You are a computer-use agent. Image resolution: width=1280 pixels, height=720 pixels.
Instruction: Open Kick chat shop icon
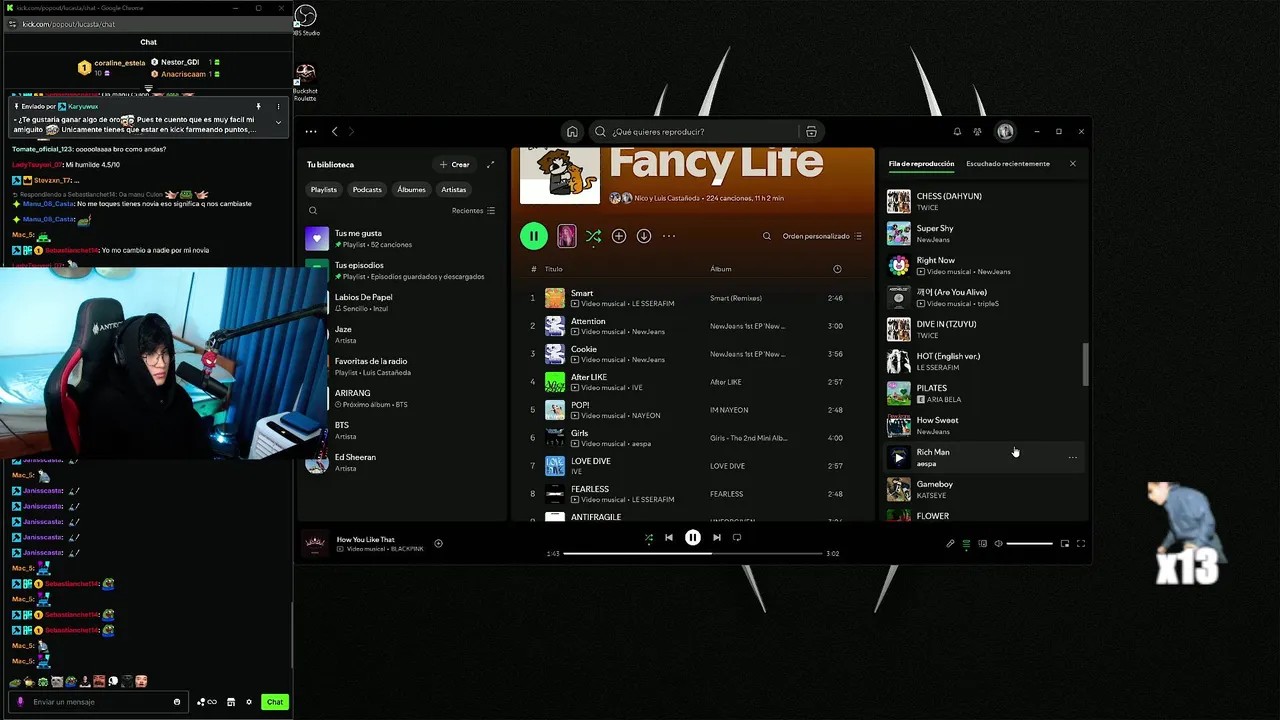[231, 702]
